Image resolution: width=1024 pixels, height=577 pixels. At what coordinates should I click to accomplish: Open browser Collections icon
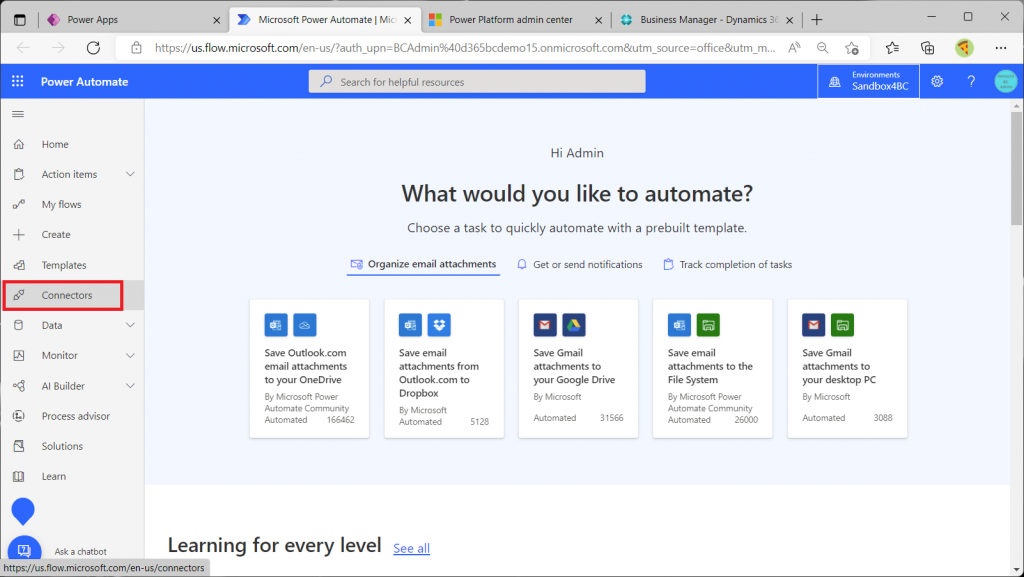[x=927, y=48]
